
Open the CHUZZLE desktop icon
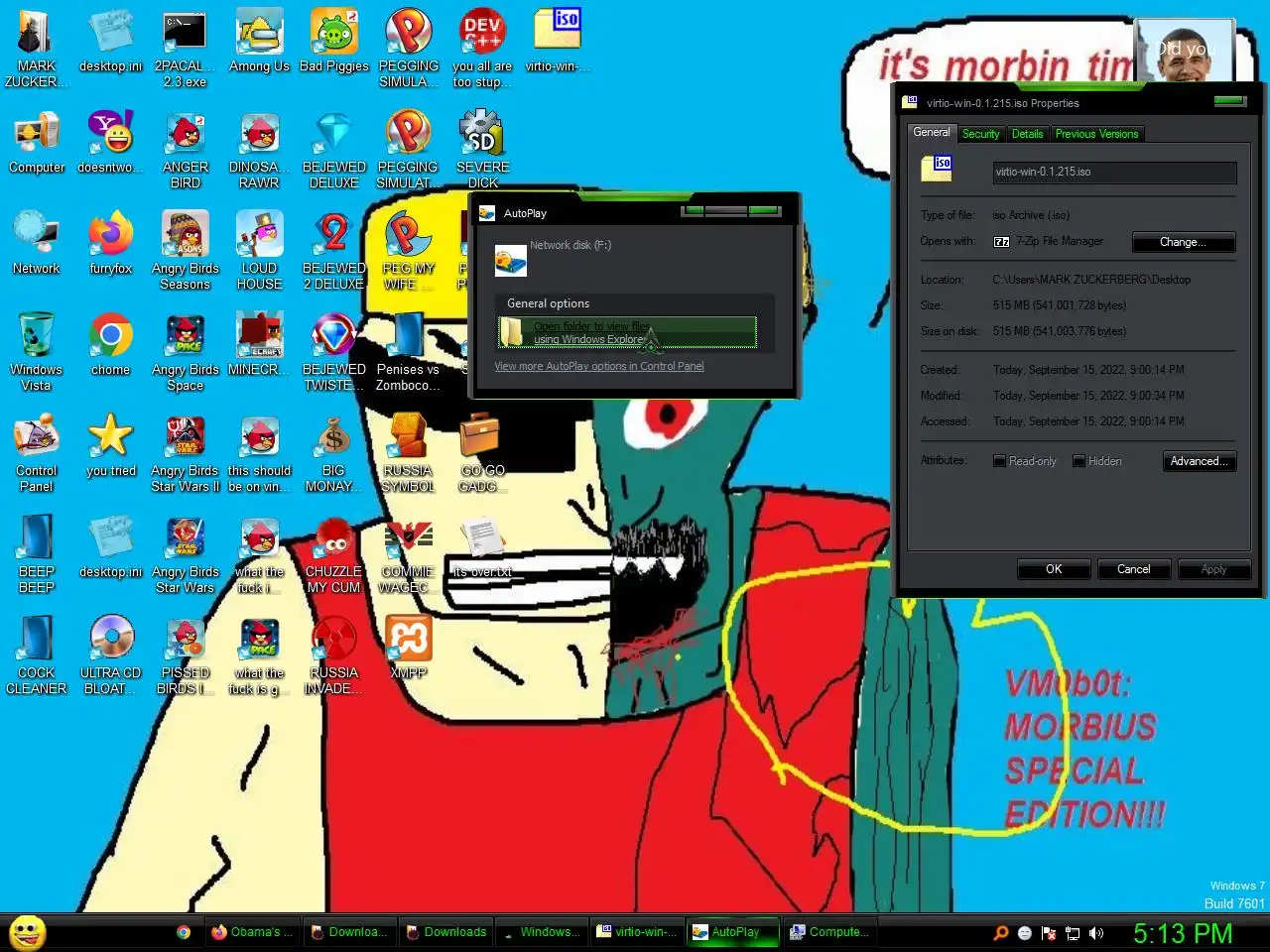tap(334, 554)
